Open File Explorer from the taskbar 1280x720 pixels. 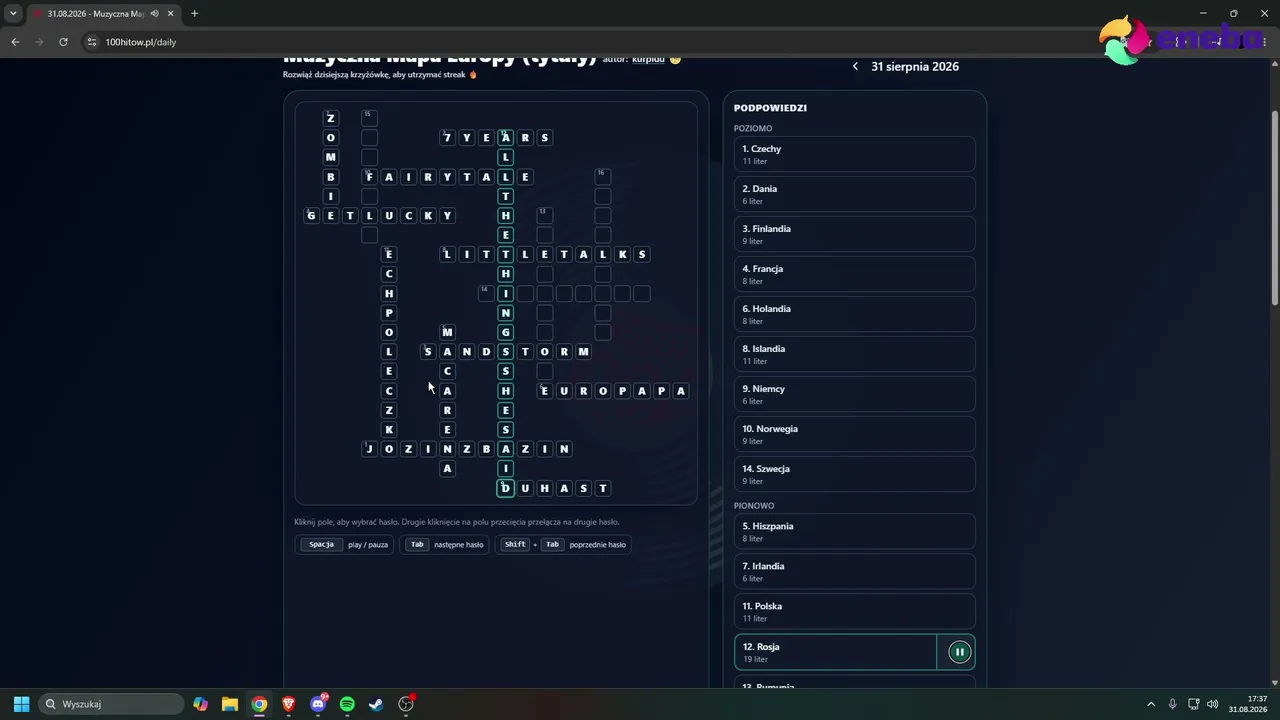click(229, 704)
